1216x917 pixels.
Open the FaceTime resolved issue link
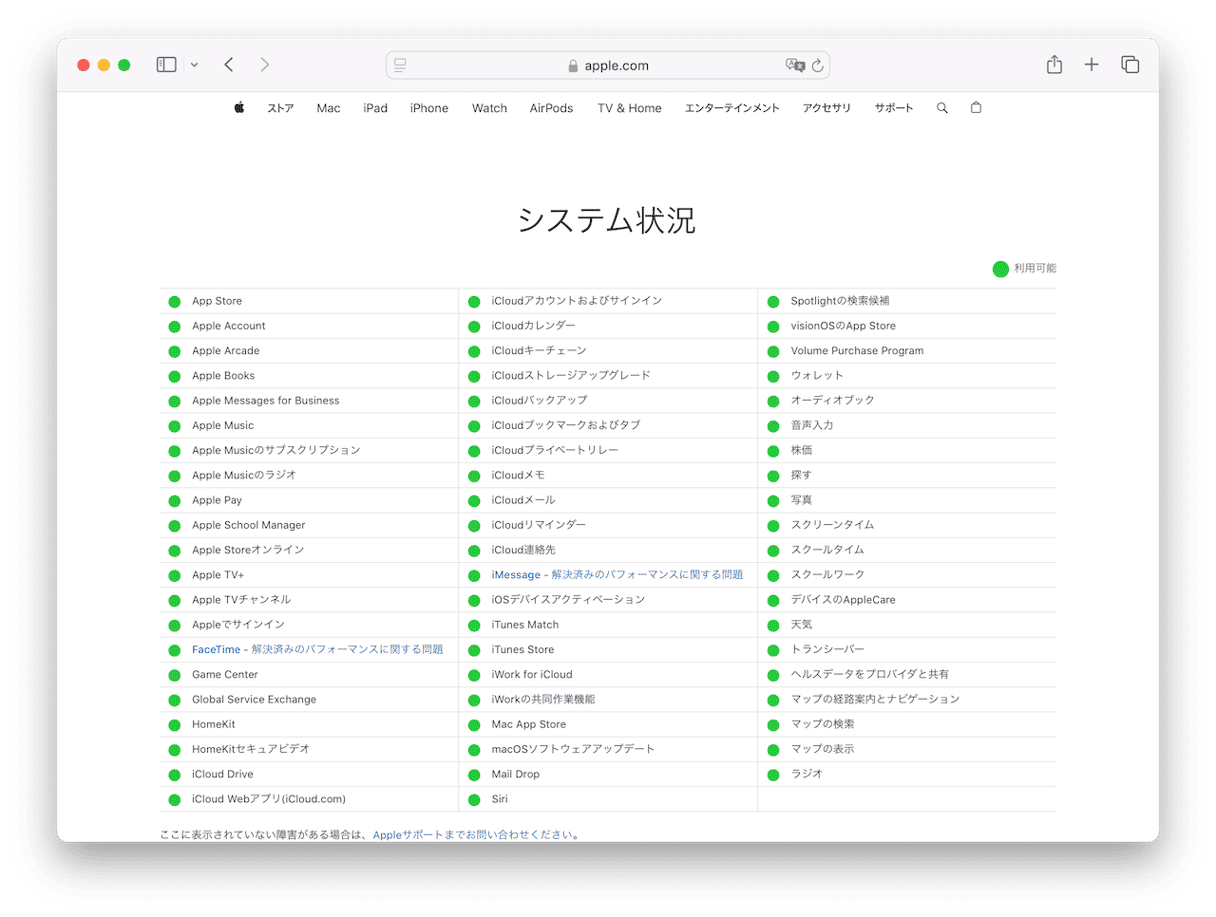317,649
